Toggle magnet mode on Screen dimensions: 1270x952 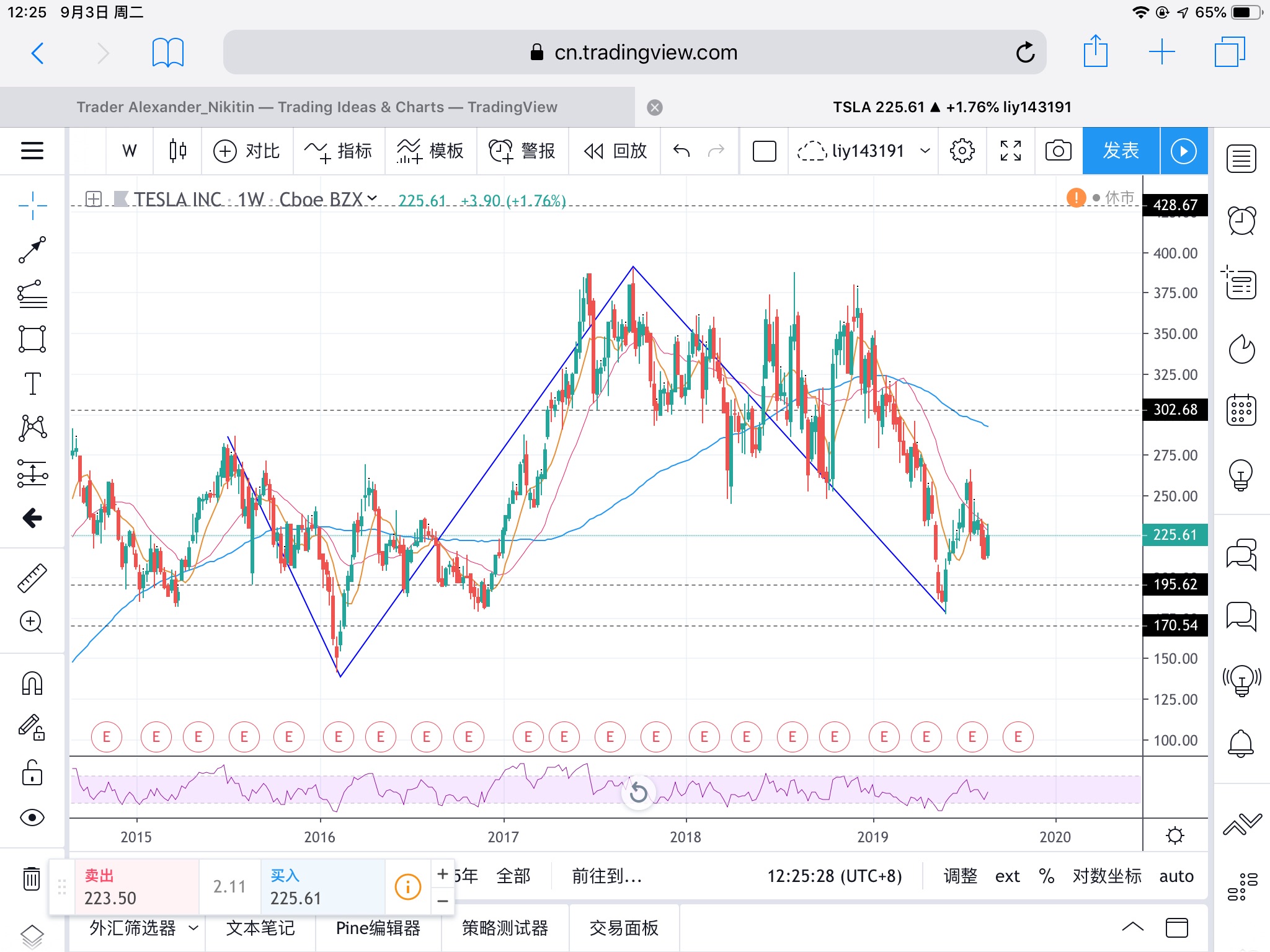[32, 683]
